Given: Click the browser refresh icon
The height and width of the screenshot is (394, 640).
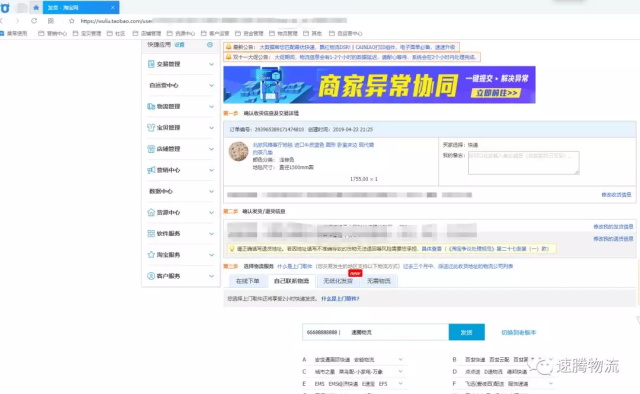Looking at the screenshot, I should tap(34, 20).
